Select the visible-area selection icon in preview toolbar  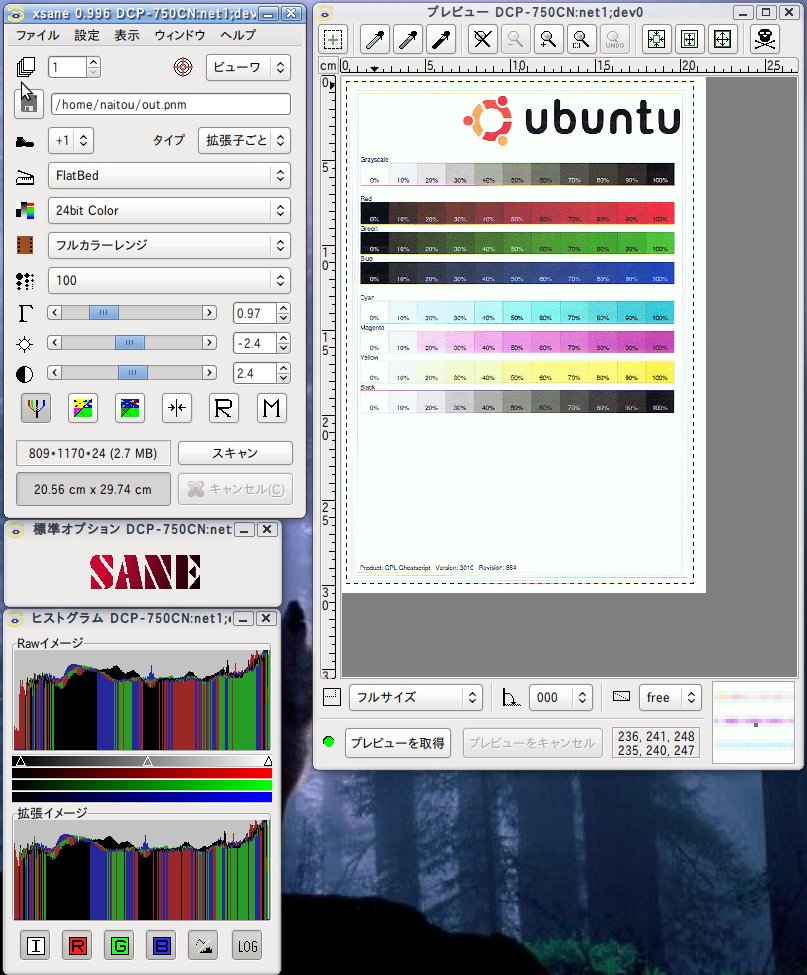coord(333,40)
